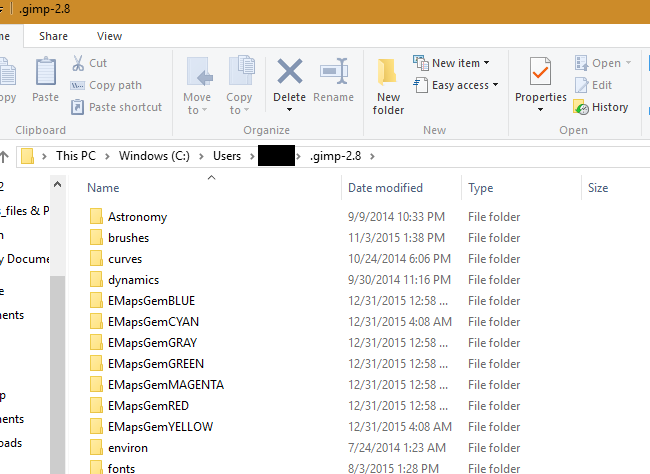Select the brushes folder icon
The image size is (650, 474).
pos(96,238)
